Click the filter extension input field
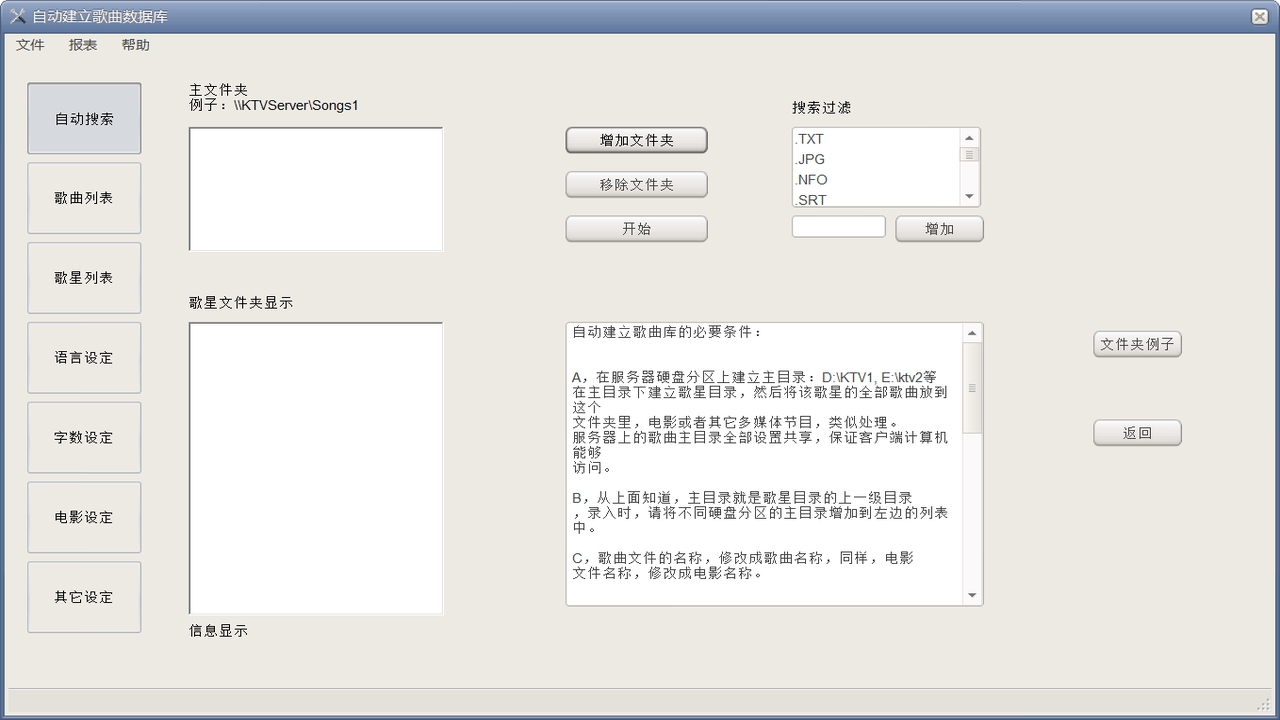The height and width of the screenshot is (720, 1280). [x=838, y=227]
